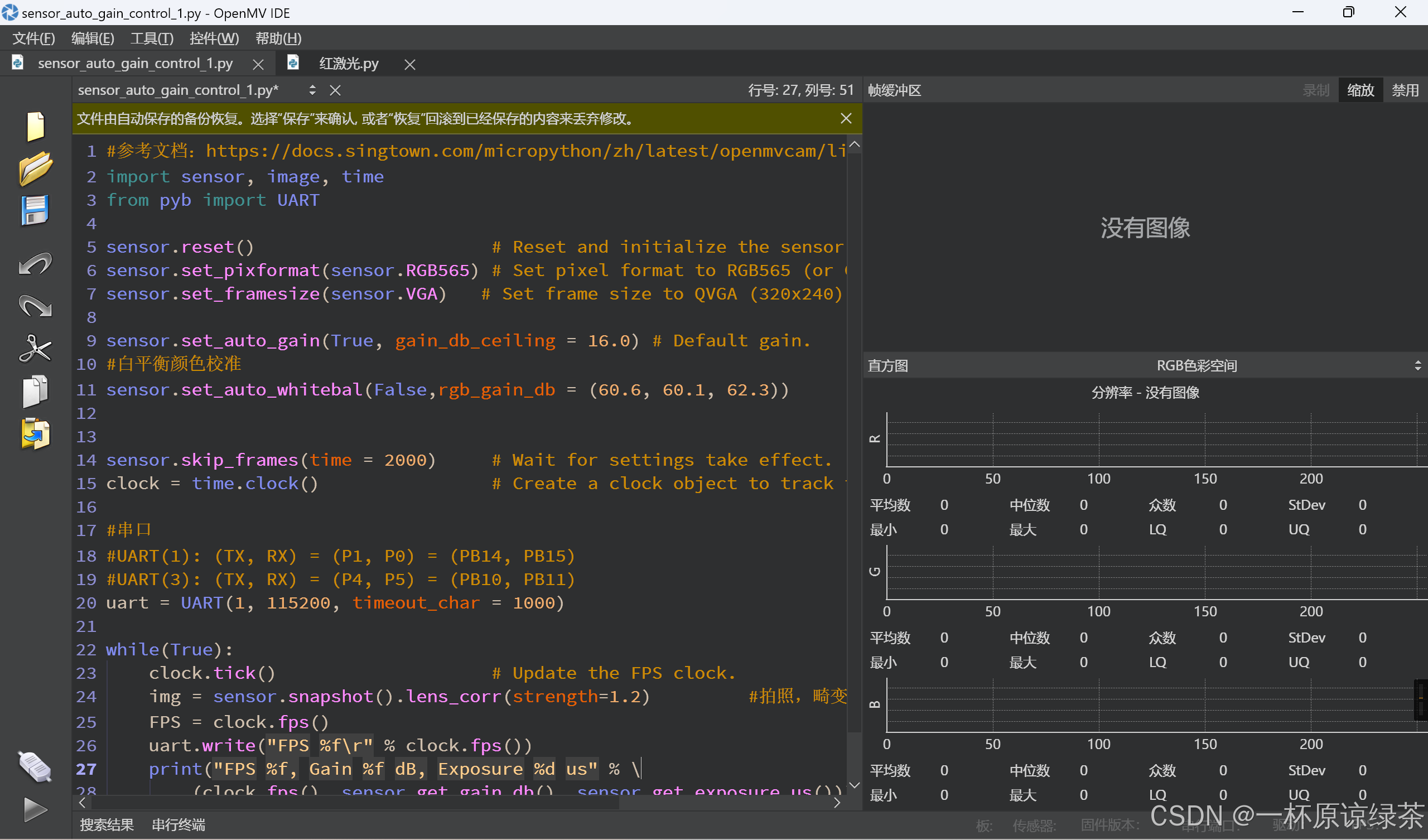1428x840 pixels.
Task: Click the Save floppy disk icon
Action: click(x=35, y=210)
